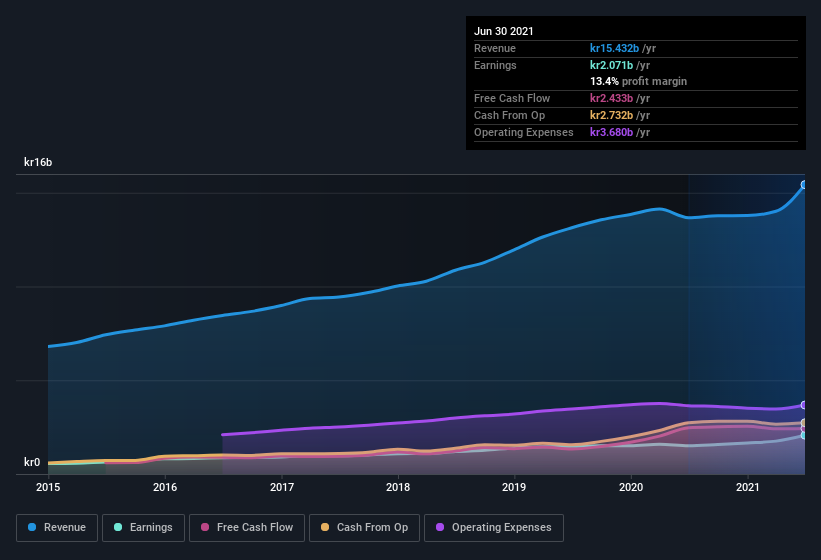Toggle the Operating Expenses legend button
Screen dimensions: 821x560
pyautogui.click(x=494, y=528)
